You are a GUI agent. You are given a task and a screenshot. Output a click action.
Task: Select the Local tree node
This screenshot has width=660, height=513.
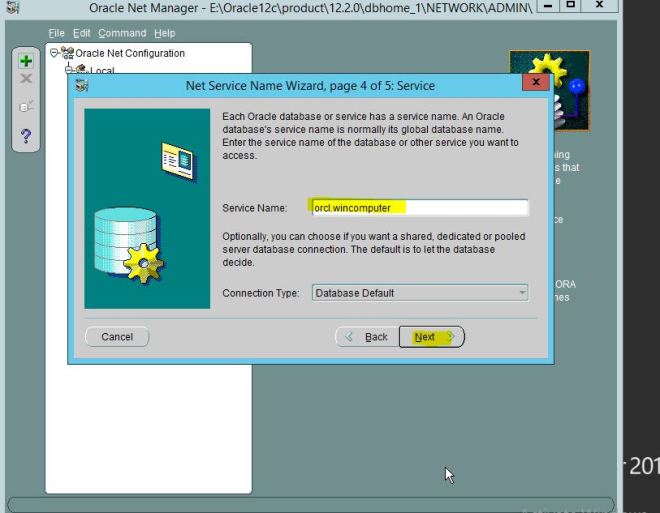101,70
